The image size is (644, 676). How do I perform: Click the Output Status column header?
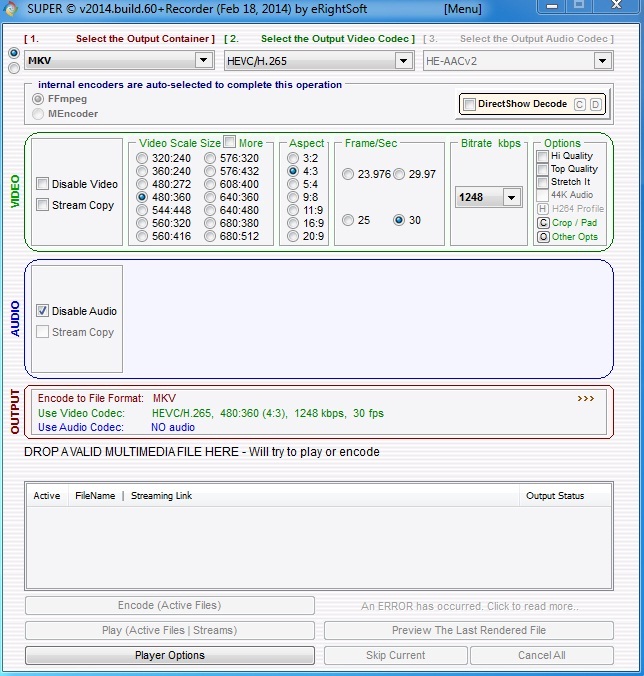click(x=555, y=495)
